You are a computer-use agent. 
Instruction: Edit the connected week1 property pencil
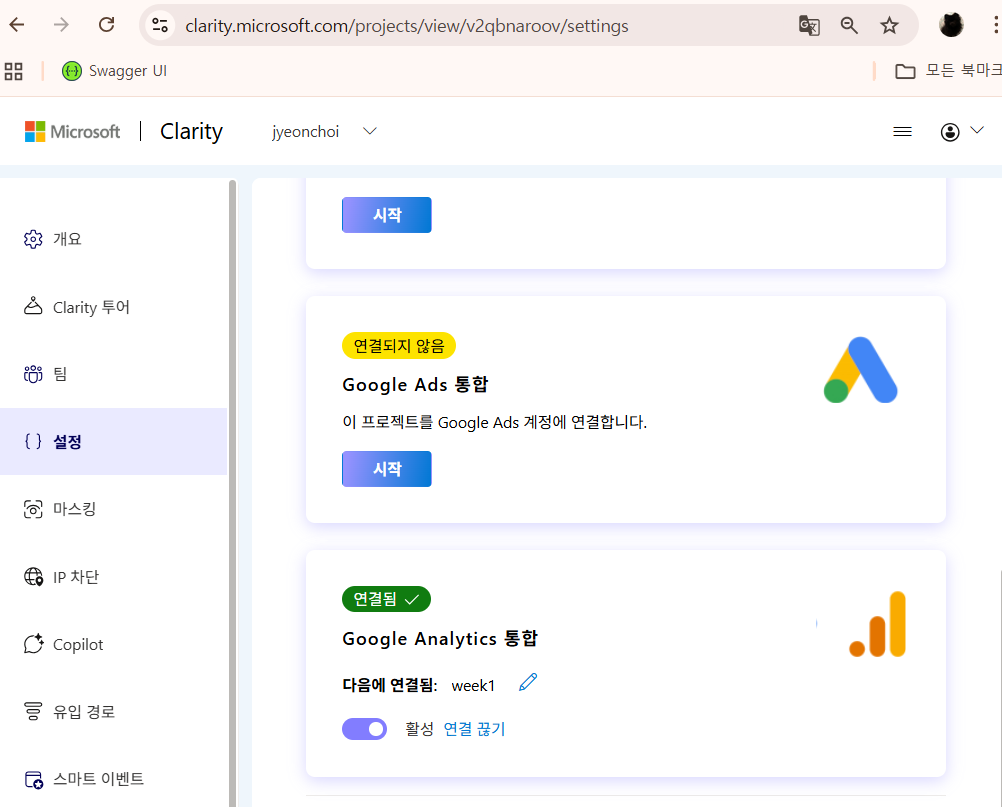pos(528,682)
